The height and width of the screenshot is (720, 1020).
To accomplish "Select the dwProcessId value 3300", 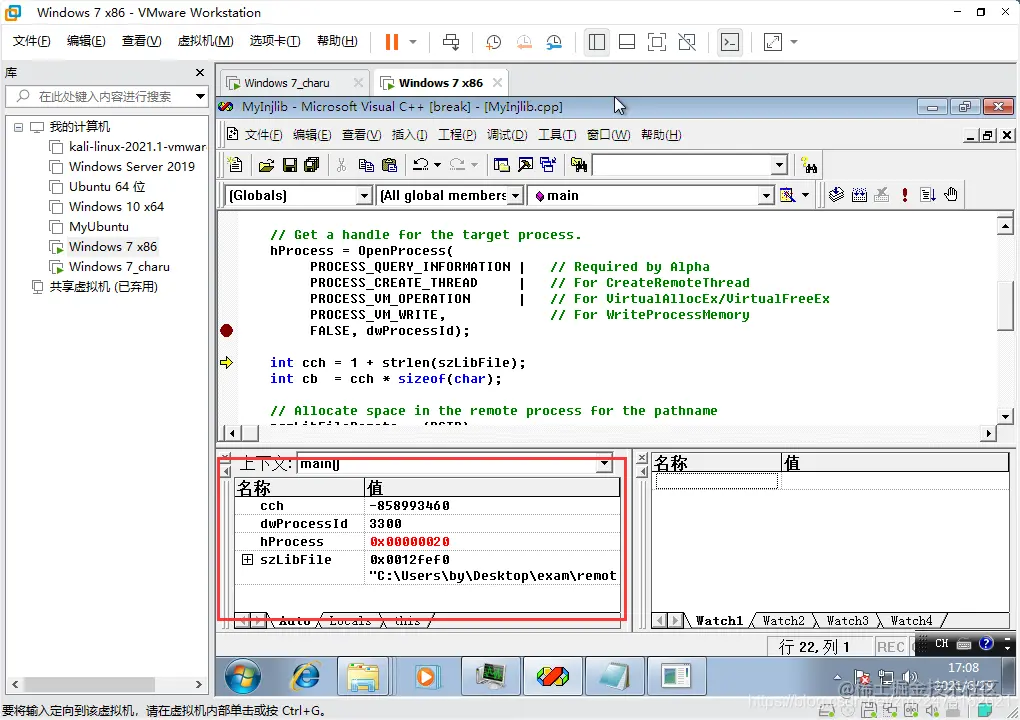I will click(385, 524).
